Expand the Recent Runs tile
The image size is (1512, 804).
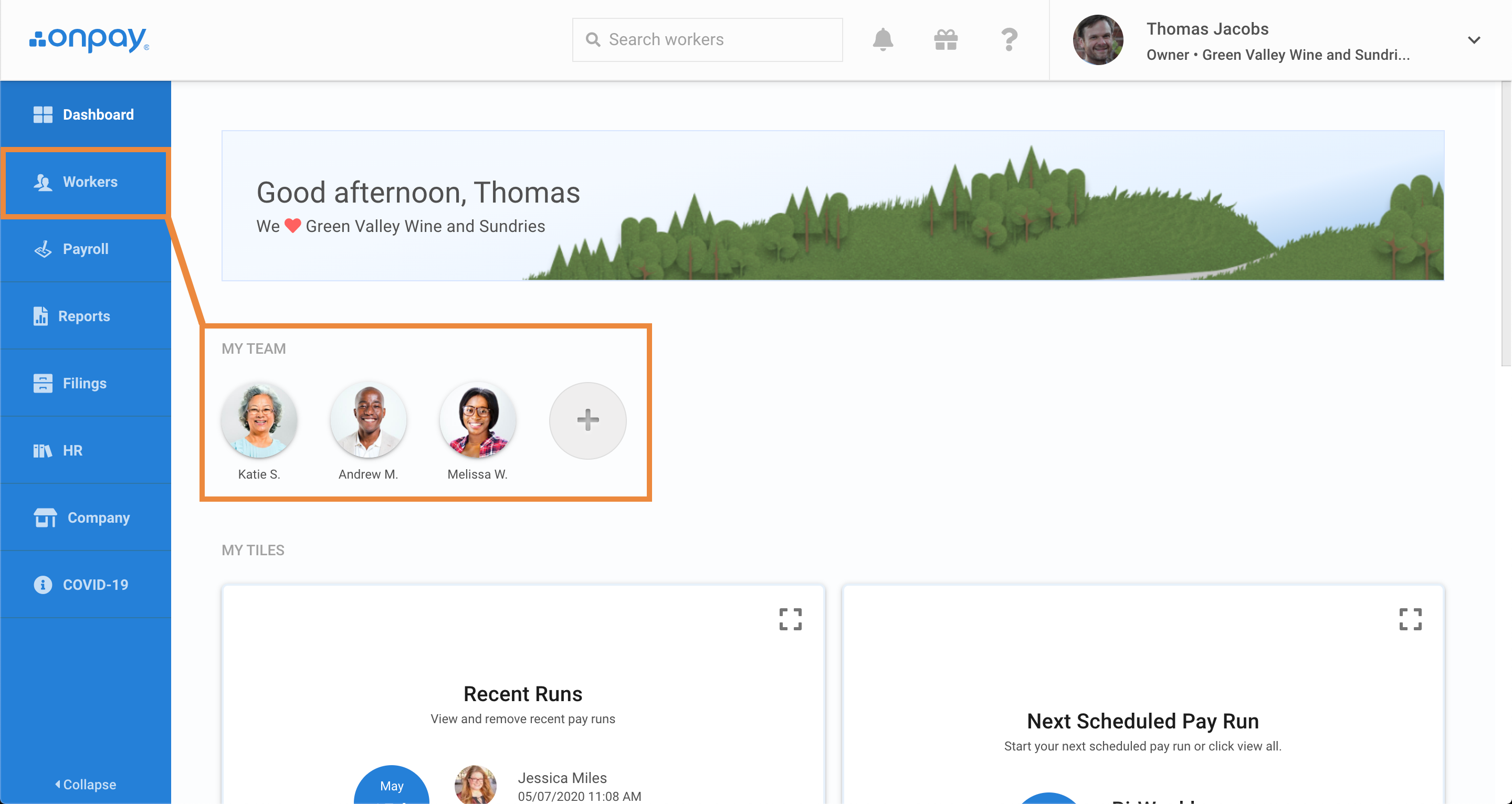[790, 619]
